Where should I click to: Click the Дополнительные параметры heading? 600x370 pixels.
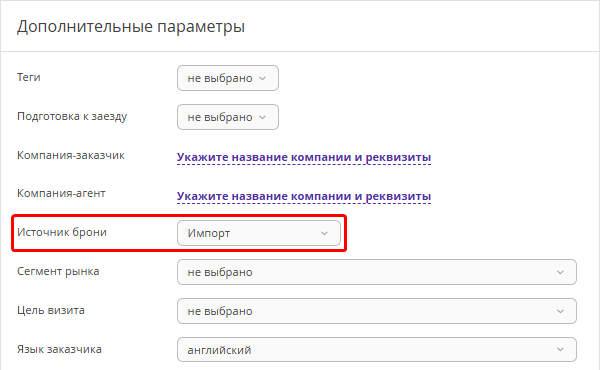(131, 27)
